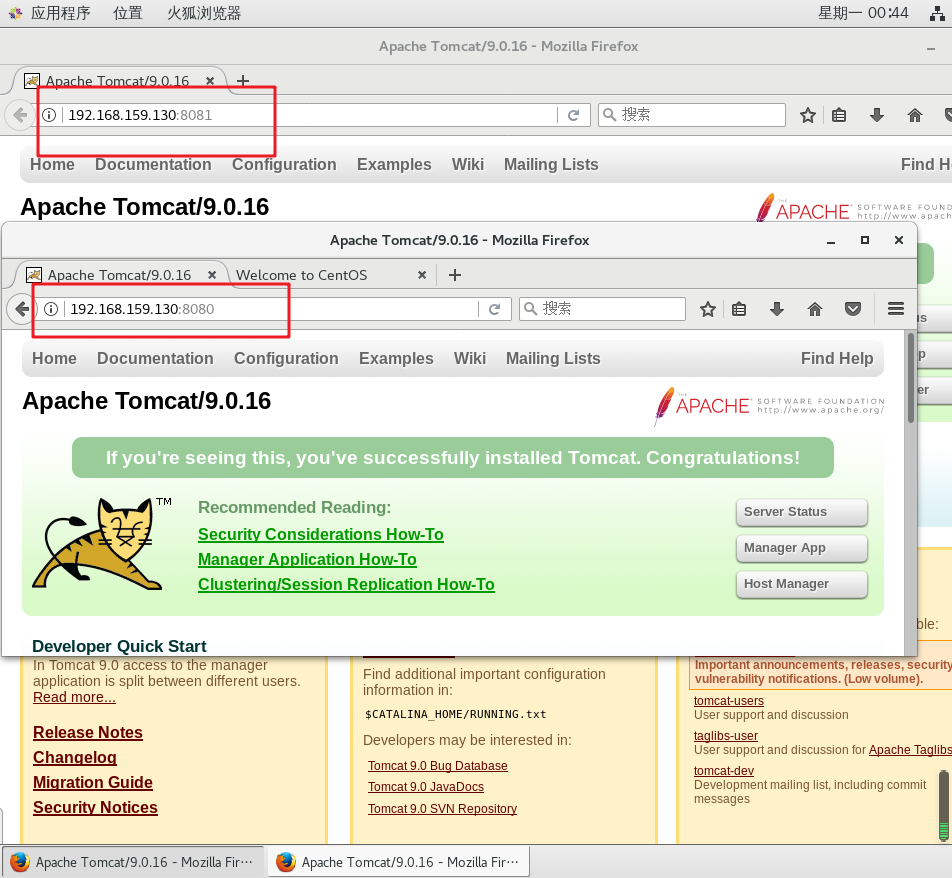This screenshot has width=952, height=878.
Task: Open Mailing Lists in the front window's Tomcat nav
Action: [553, 358]
